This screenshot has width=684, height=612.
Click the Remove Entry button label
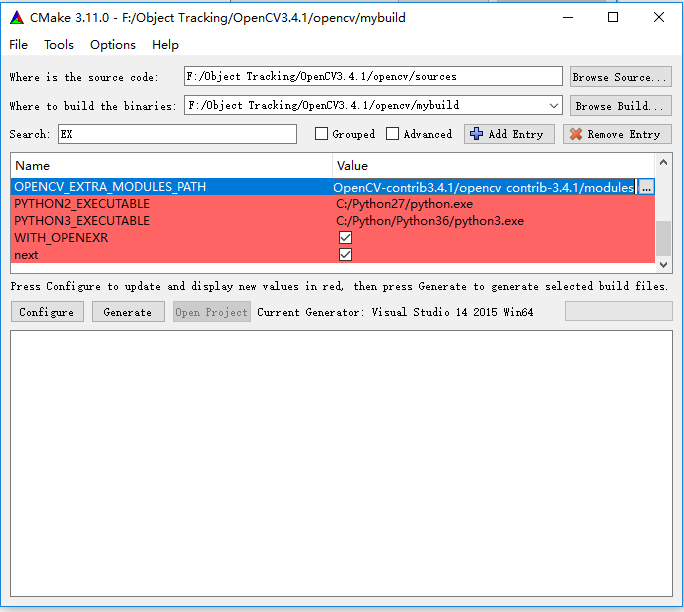623,134
